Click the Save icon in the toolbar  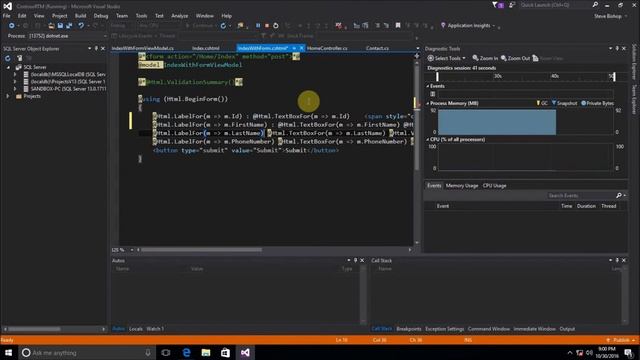(x=60, y=26)
